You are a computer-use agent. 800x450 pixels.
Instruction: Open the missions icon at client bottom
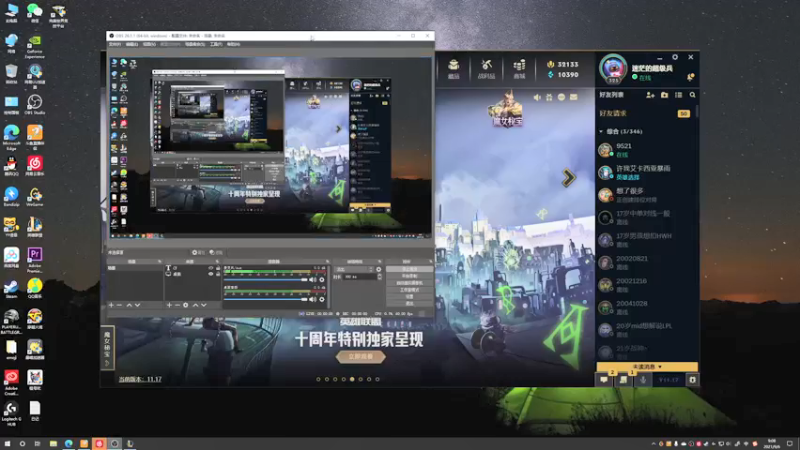623,380
